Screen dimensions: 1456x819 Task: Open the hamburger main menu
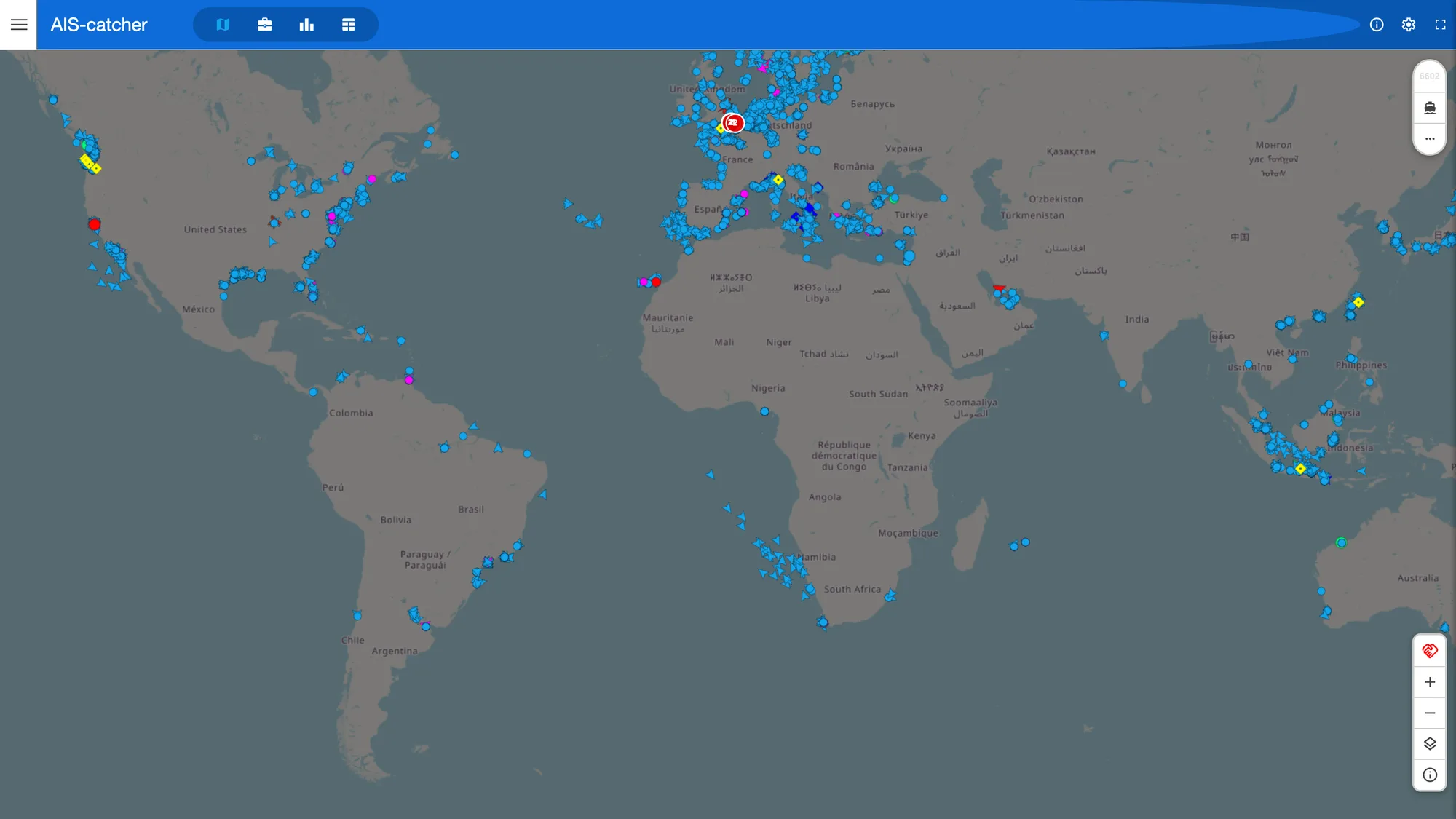[x=19, y=25]
